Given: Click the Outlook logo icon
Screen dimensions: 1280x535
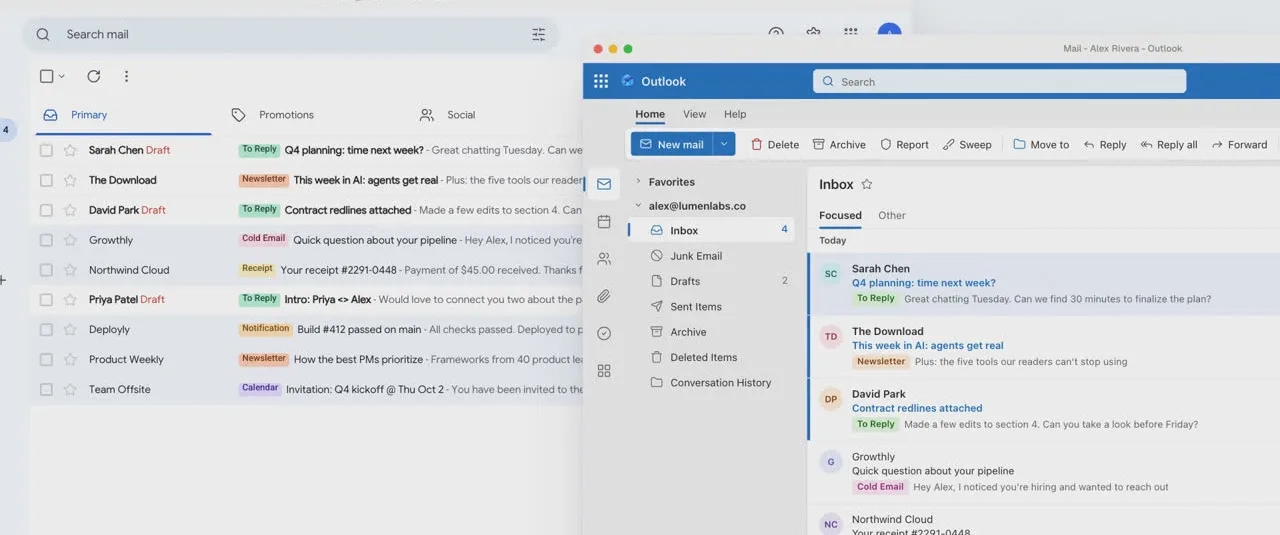Looking at the screenshot, I should point(628,81).
